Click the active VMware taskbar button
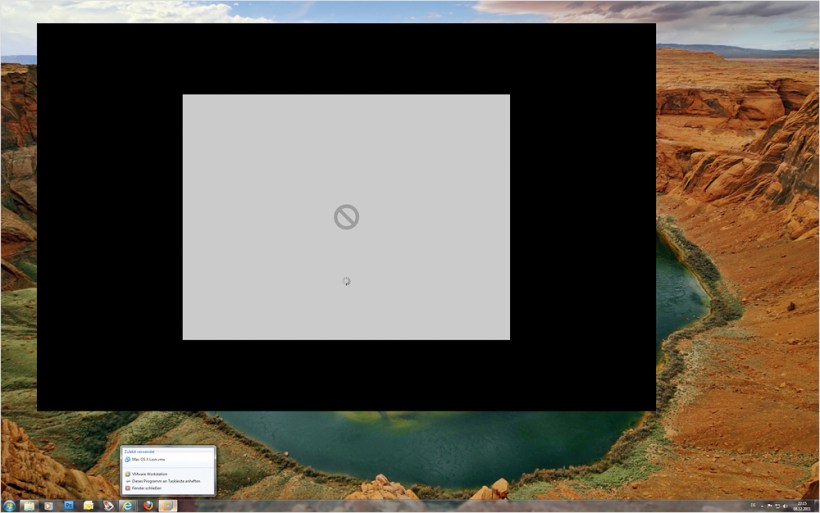This screenshot has height=513, width=820. coord(168,506)
